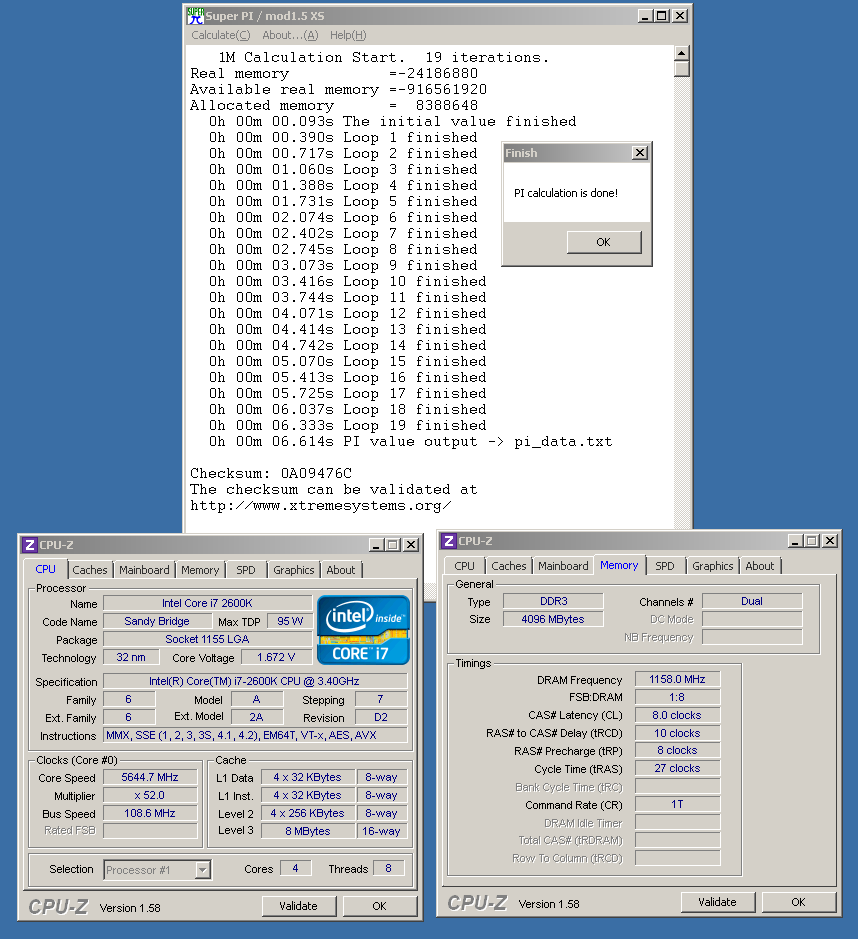Click the Super PI scrollbar up arrow

(x=681, y=53)
